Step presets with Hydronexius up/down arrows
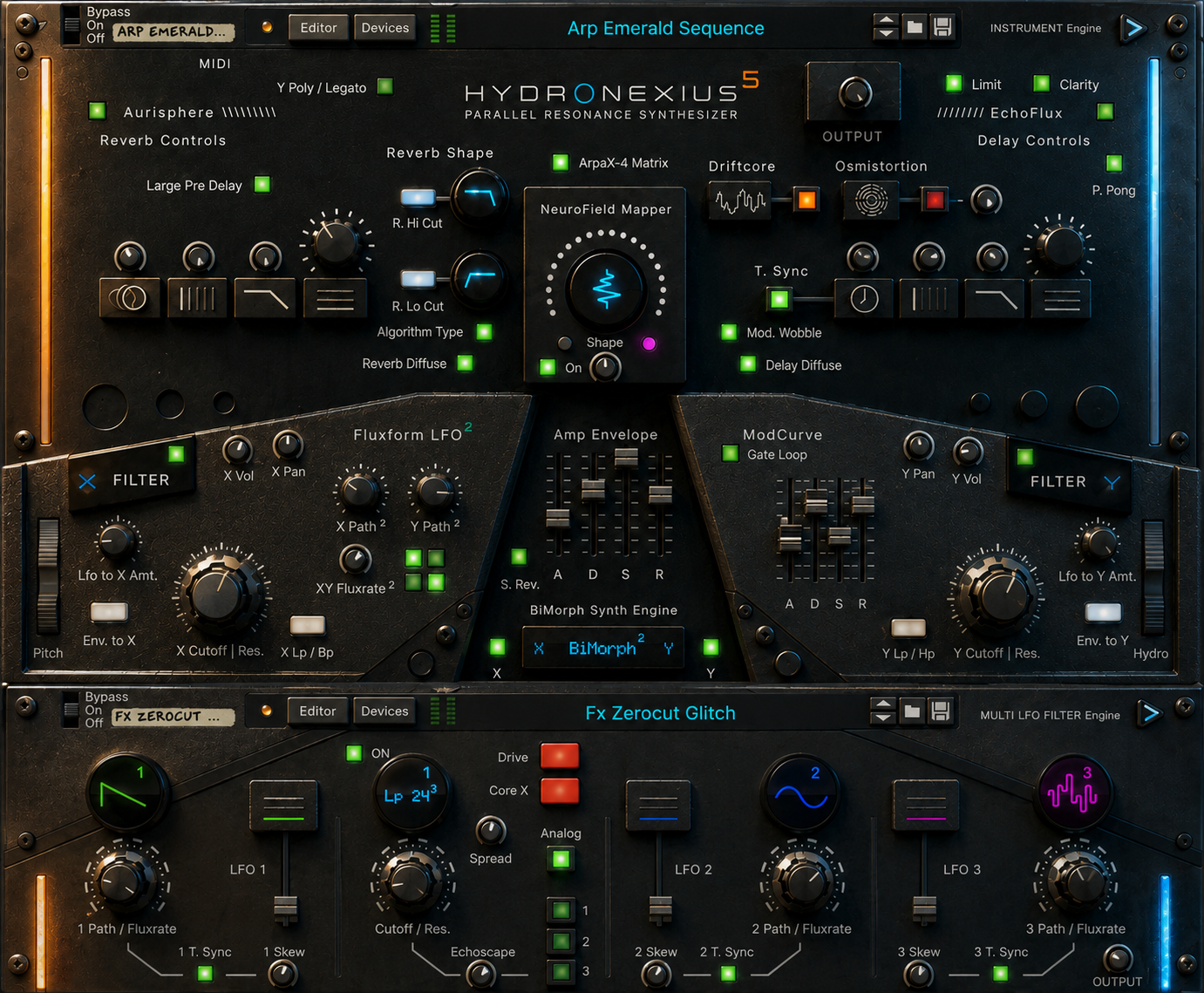This screenshot has width=1204, height=993. coord(886,27)
